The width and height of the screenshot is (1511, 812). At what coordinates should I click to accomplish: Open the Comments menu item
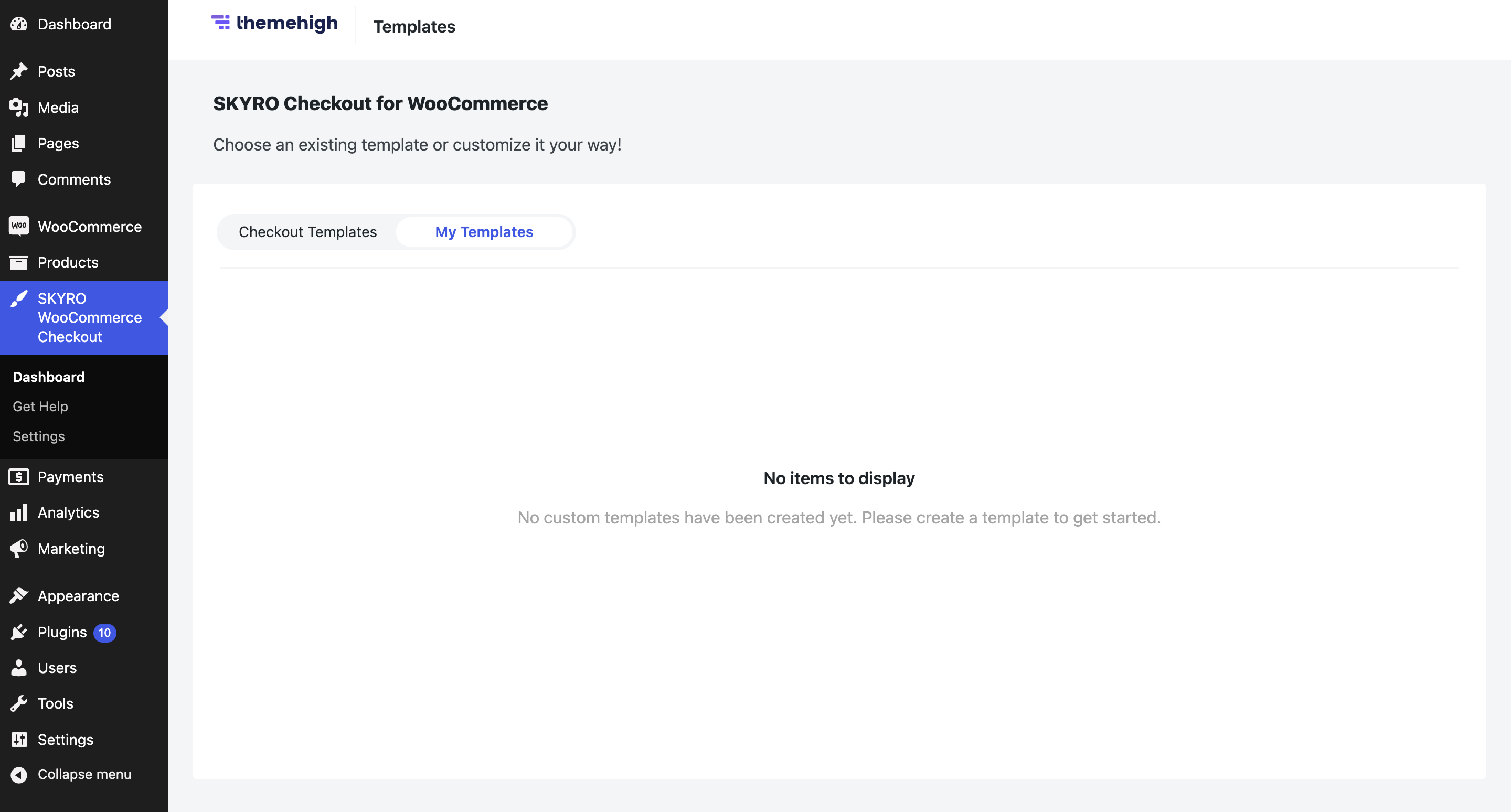tap(84, 179)
